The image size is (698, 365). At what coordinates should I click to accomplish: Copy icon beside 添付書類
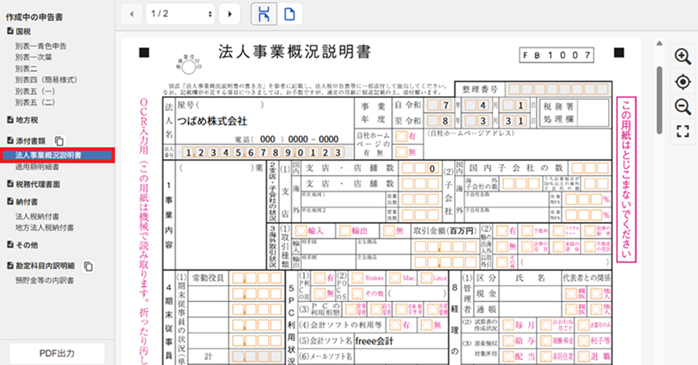point(59,141)
